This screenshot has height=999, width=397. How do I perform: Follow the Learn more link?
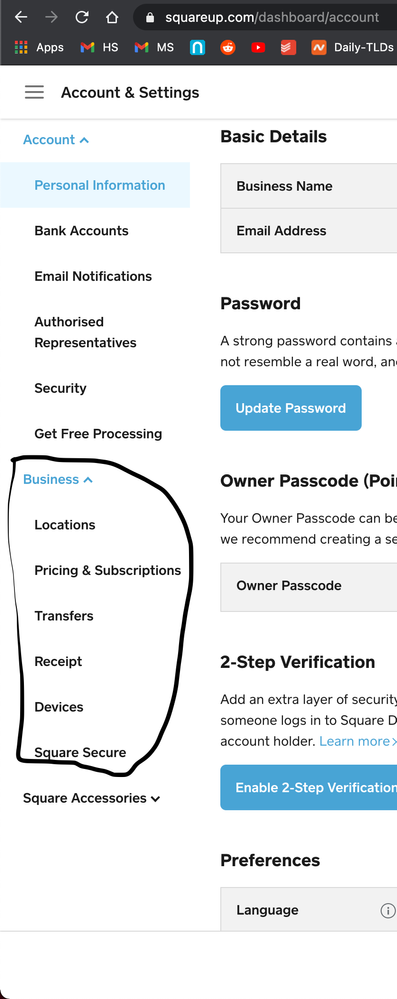(357, 741)
